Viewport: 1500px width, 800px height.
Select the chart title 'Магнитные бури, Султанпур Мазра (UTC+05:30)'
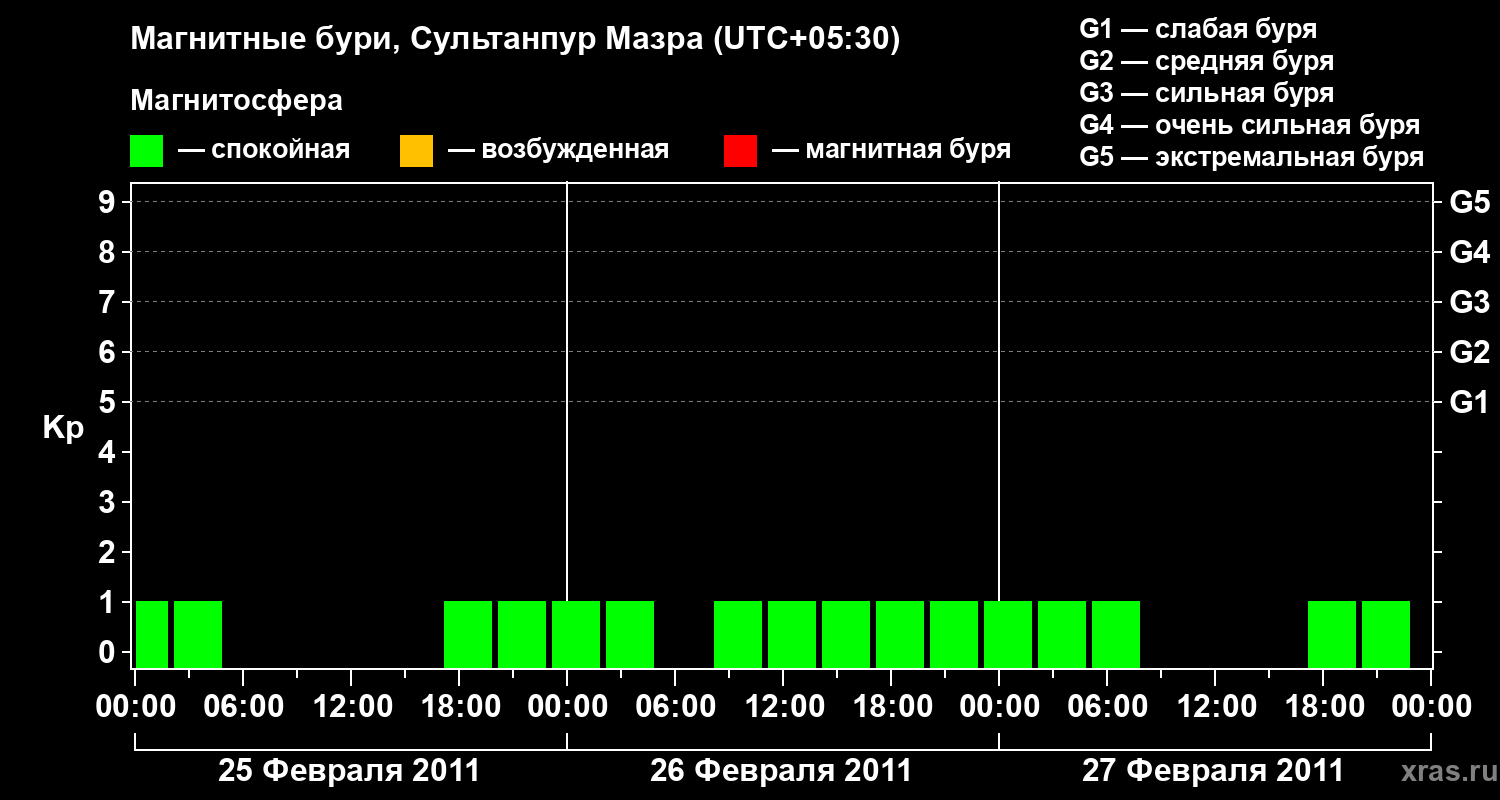[x=515, y=40]
